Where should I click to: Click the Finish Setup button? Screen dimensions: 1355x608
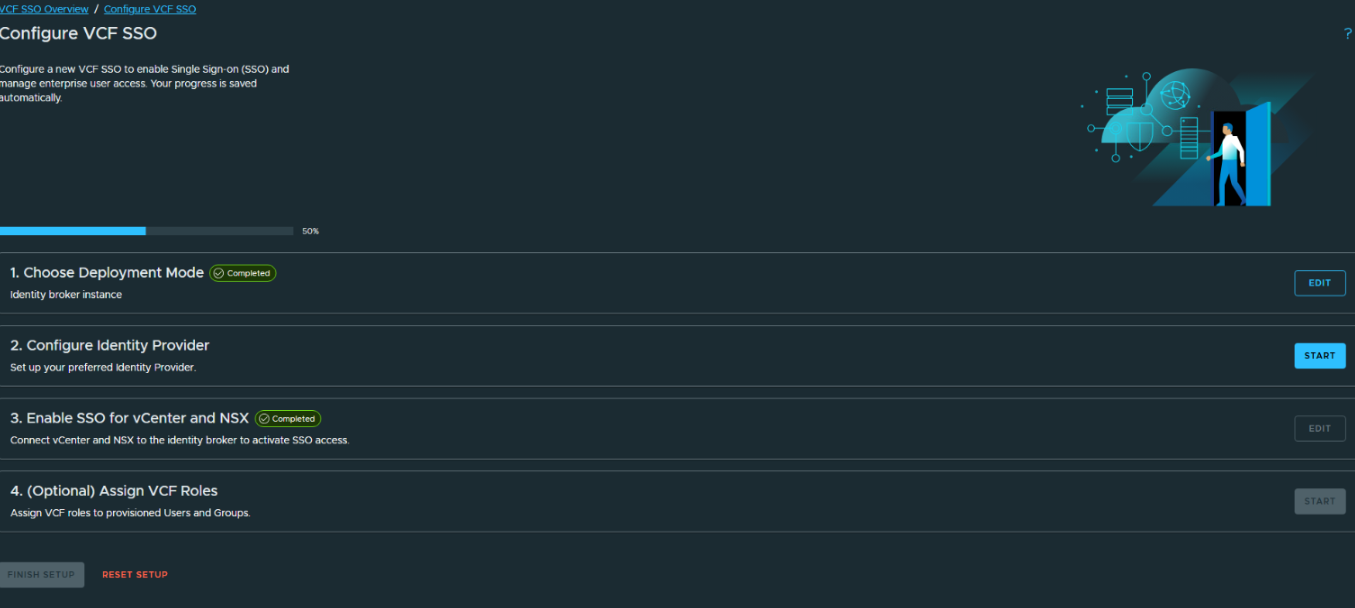pos(42,575)
